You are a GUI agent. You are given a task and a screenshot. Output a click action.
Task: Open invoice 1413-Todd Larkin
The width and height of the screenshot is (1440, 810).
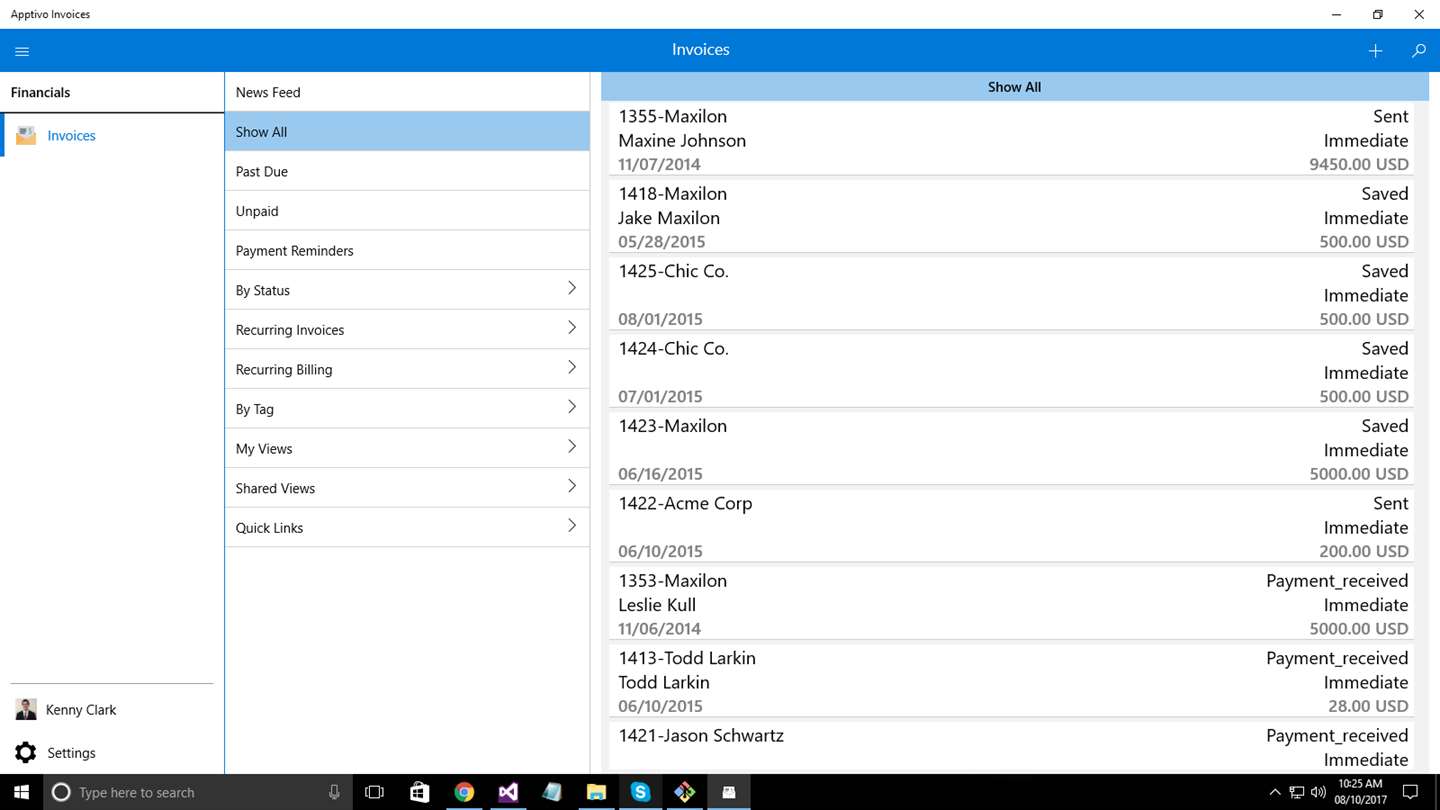1013,681
